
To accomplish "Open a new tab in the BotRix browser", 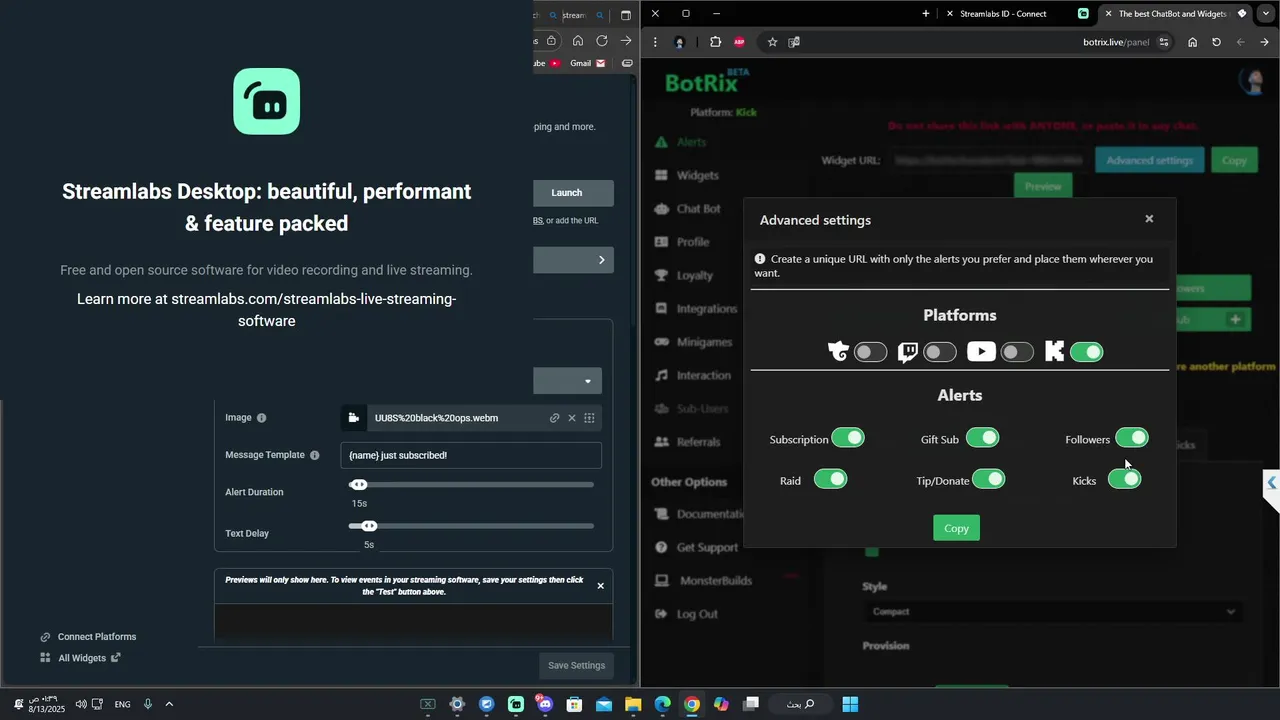I will [x=925, y=14].
